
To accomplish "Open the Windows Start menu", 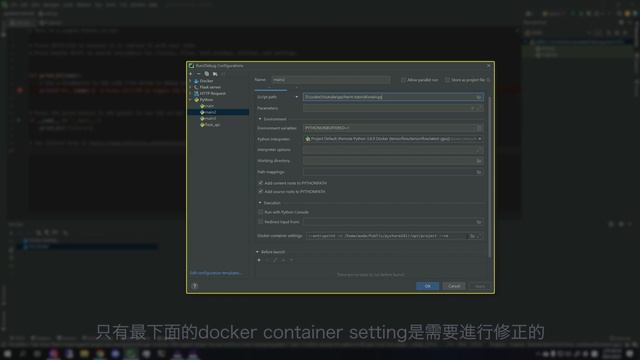I will 7,353.
